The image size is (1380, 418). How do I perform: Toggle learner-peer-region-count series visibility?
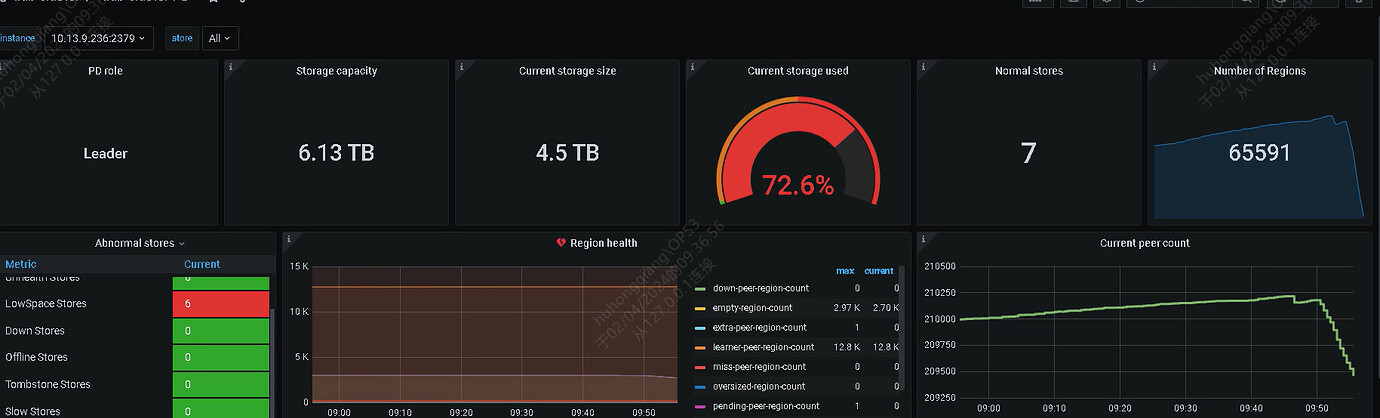(x=763, y=347)
